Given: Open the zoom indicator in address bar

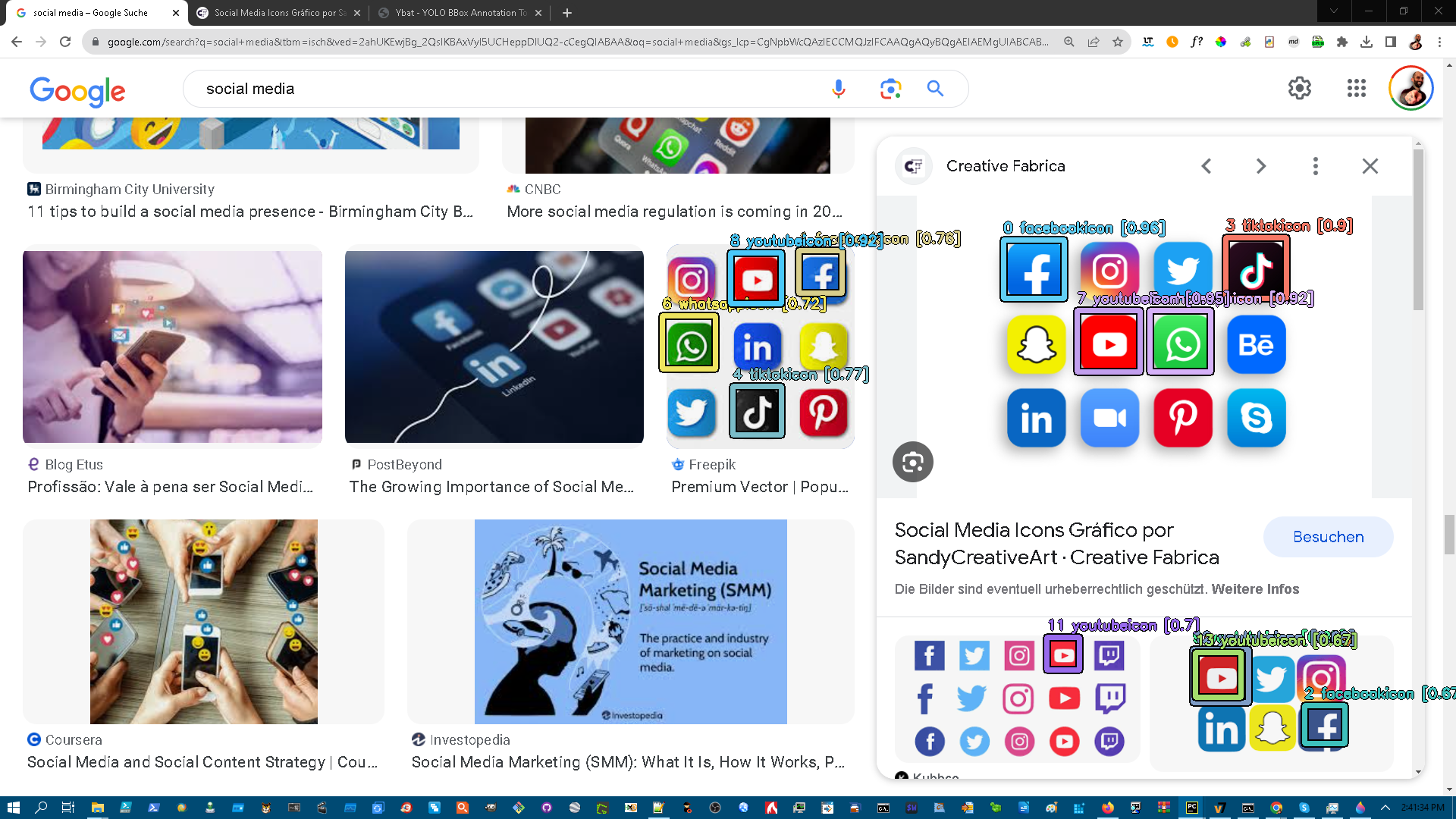Looking at the screenshot, I should click(1069, 42).
